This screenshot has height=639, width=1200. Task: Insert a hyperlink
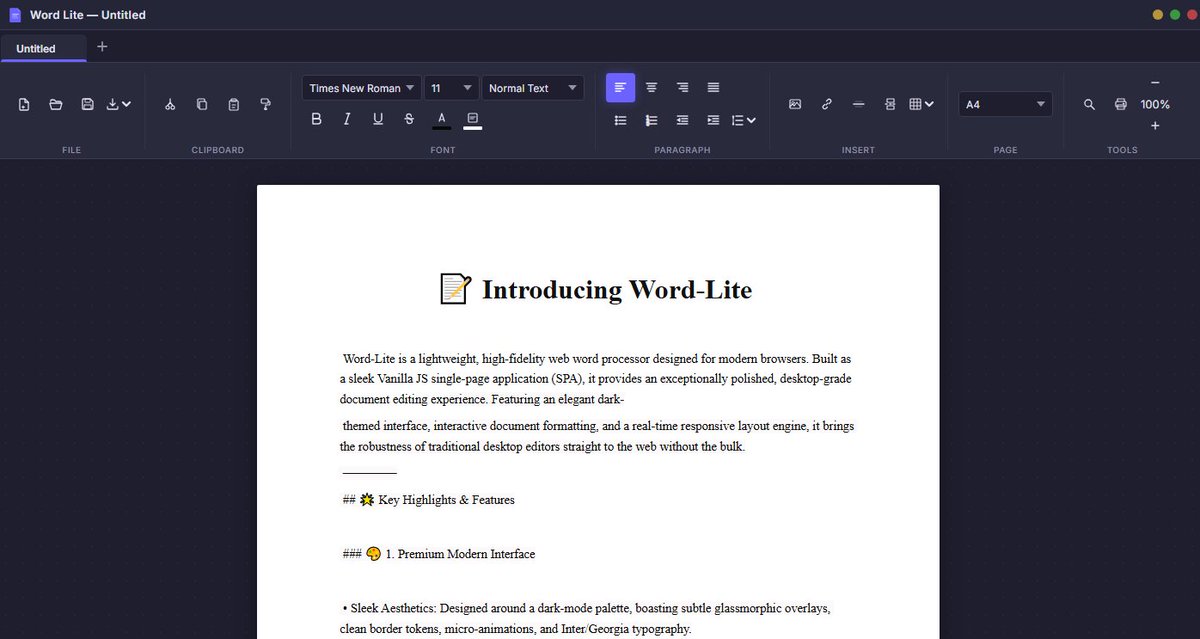(826, 104)
